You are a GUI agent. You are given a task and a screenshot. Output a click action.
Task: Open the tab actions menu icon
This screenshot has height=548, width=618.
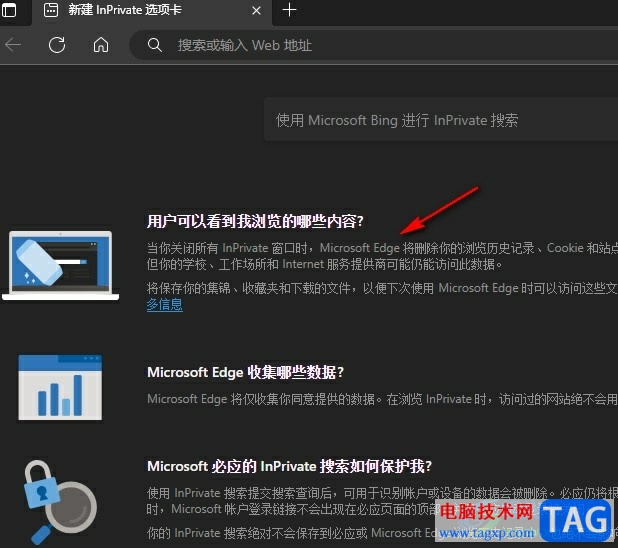click(9, 10)
